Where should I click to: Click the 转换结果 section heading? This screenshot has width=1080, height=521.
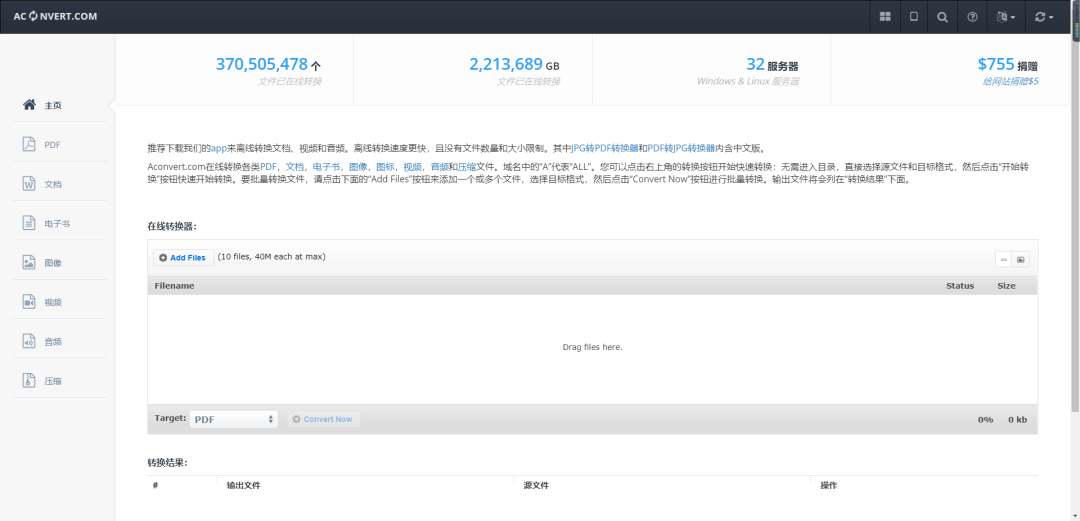[167, 462]
